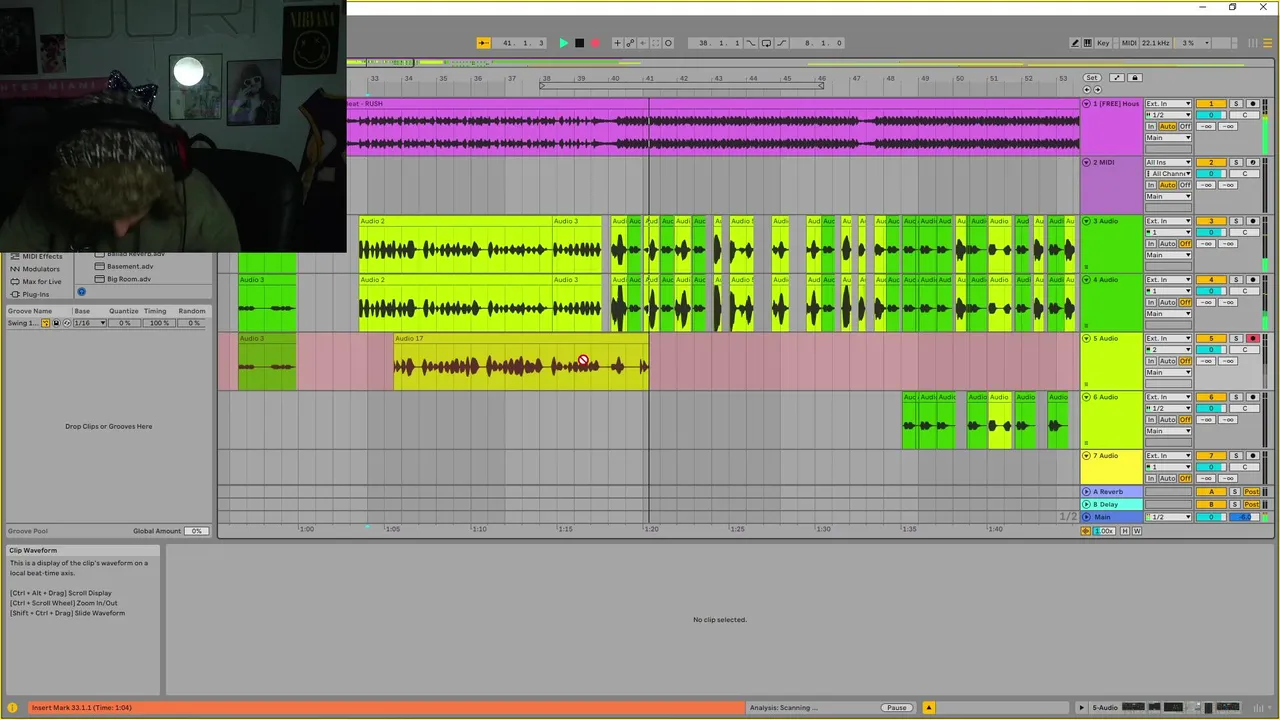
Task: Pause the analysis scanning
Action: tap(896, 708)
